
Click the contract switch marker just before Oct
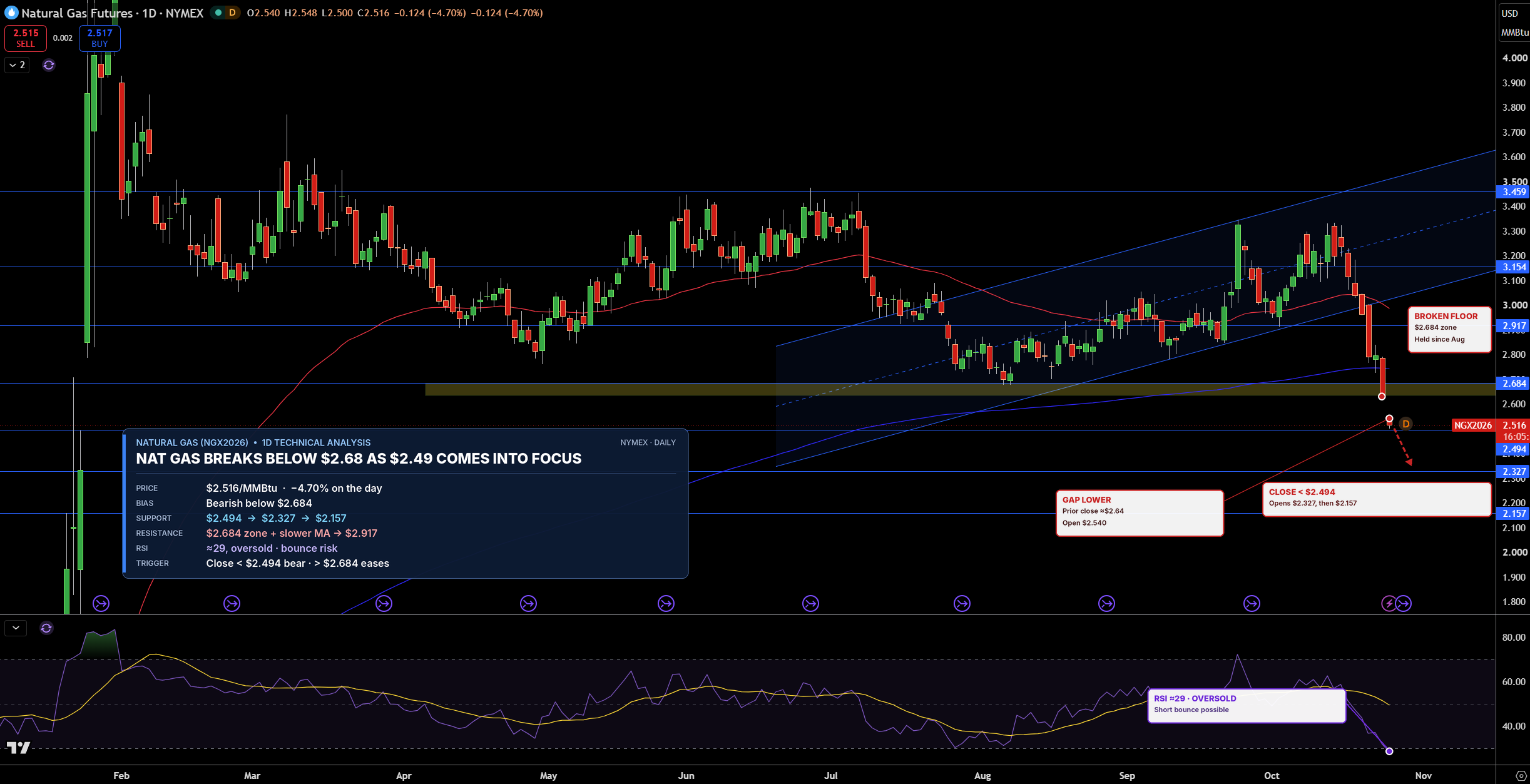click(1252, 604)
